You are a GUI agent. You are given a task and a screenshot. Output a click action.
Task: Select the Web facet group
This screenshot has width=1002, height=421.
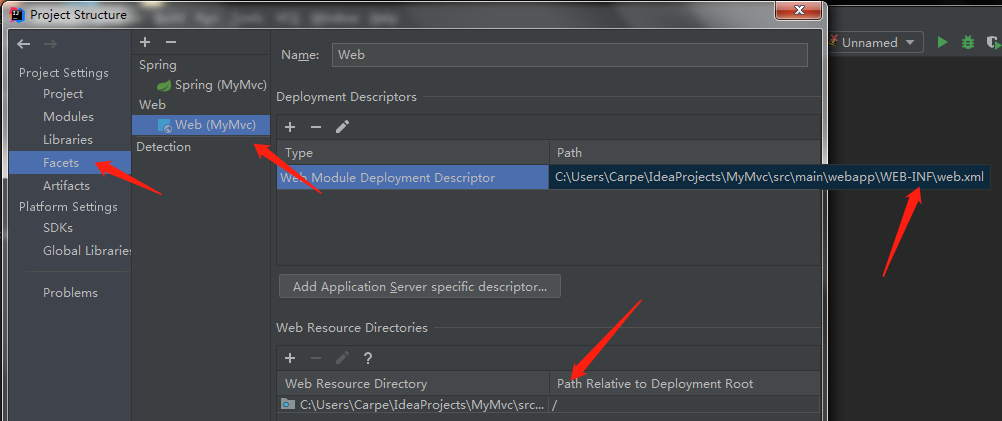pos(152,105)
